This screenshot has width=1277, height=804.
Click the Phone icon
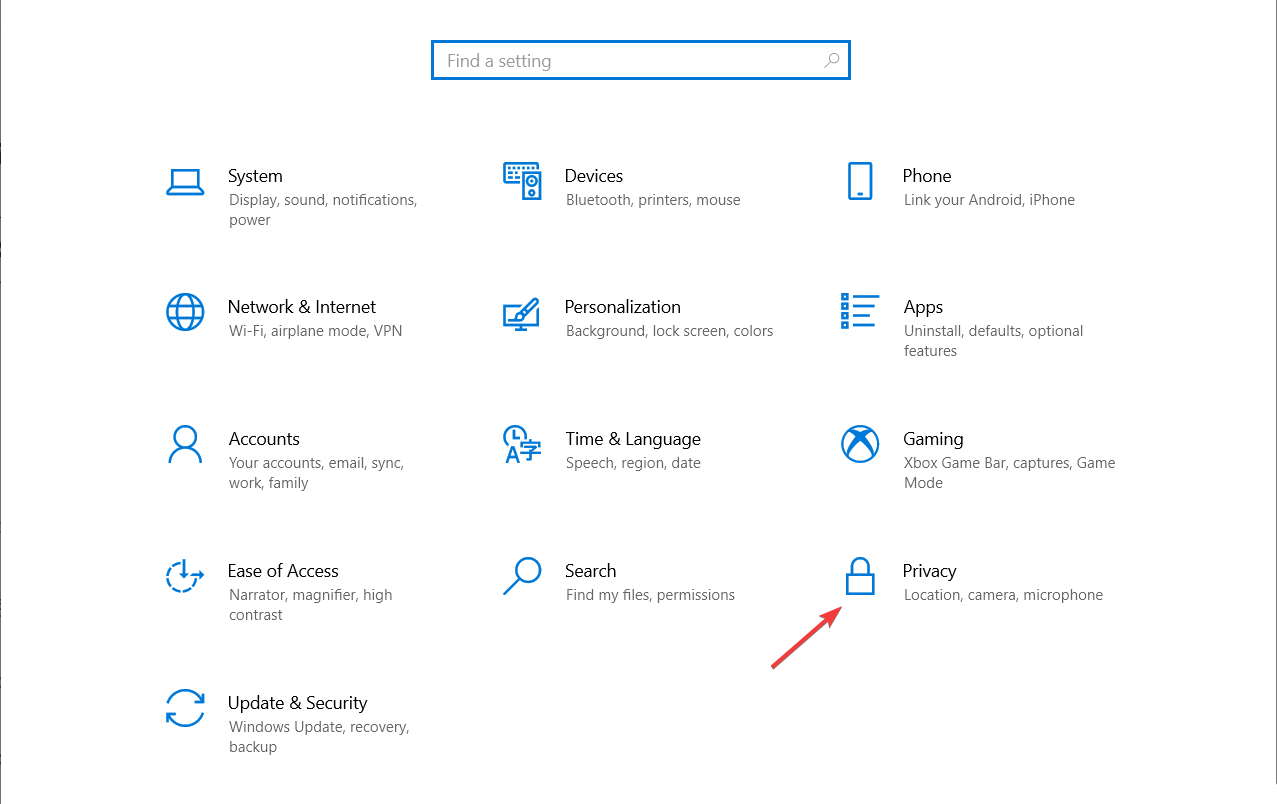(x=860, y=181)
